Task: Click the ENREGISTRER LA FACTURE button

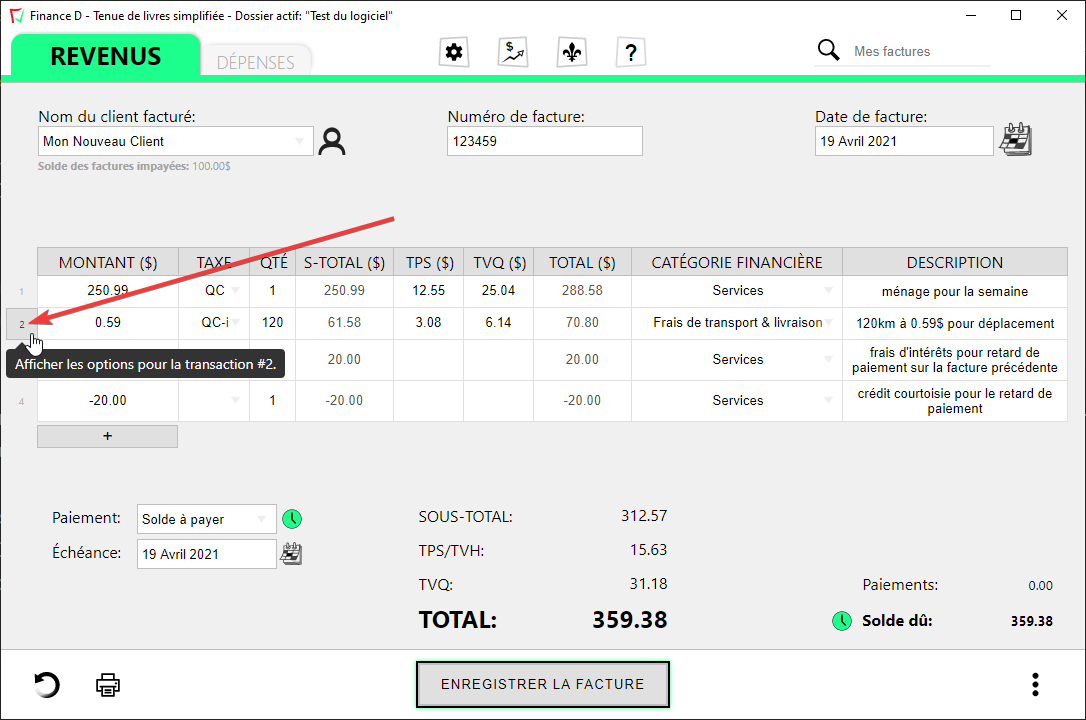Action: [543, 684]
